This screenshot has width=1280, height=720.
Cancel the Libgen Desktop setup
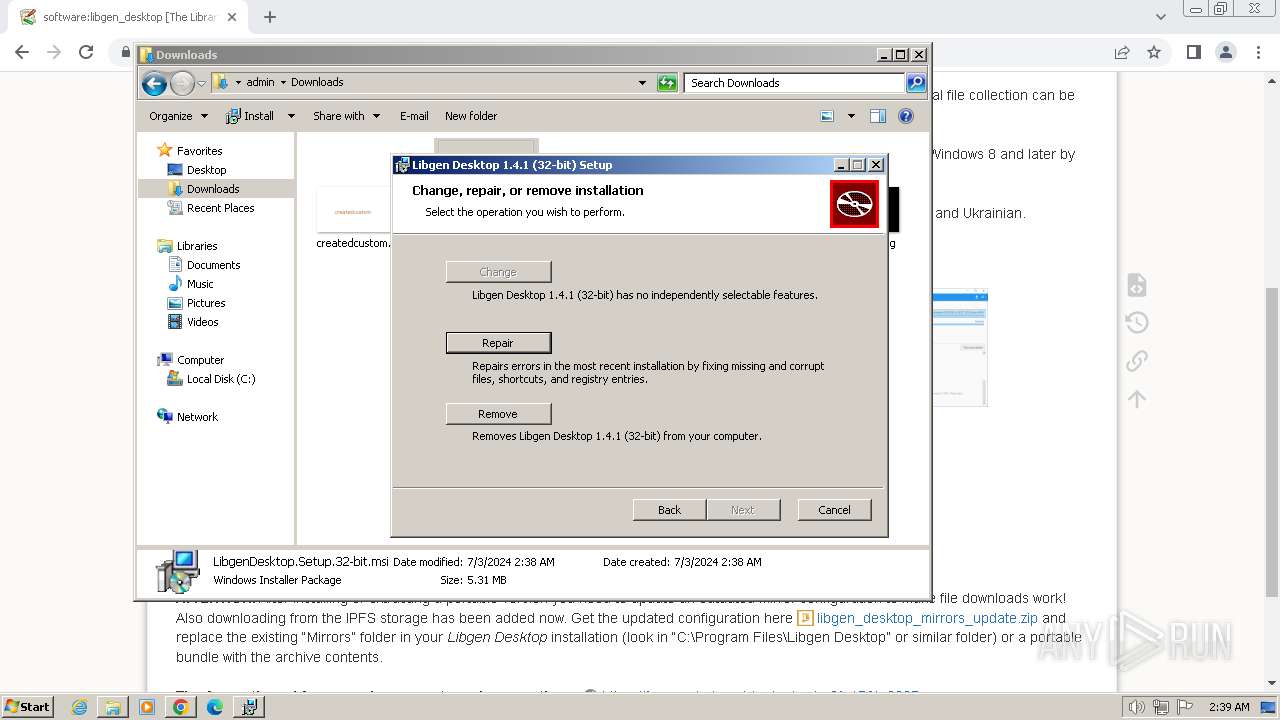pos(834,510)
